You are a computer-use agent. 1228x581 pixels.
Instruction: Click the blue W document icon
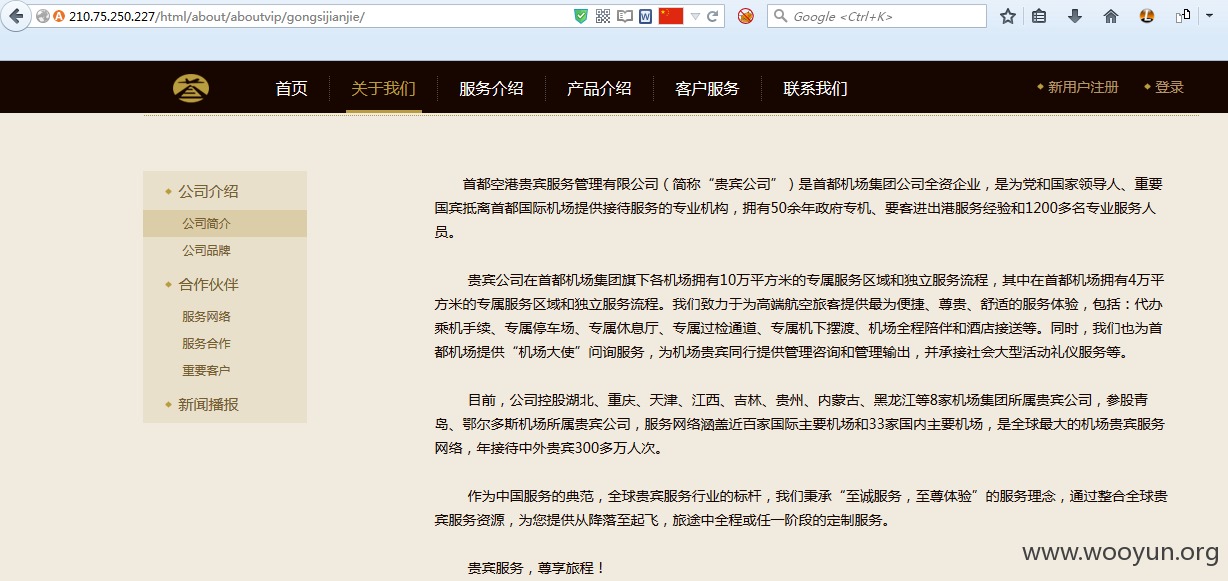[646, 16]
